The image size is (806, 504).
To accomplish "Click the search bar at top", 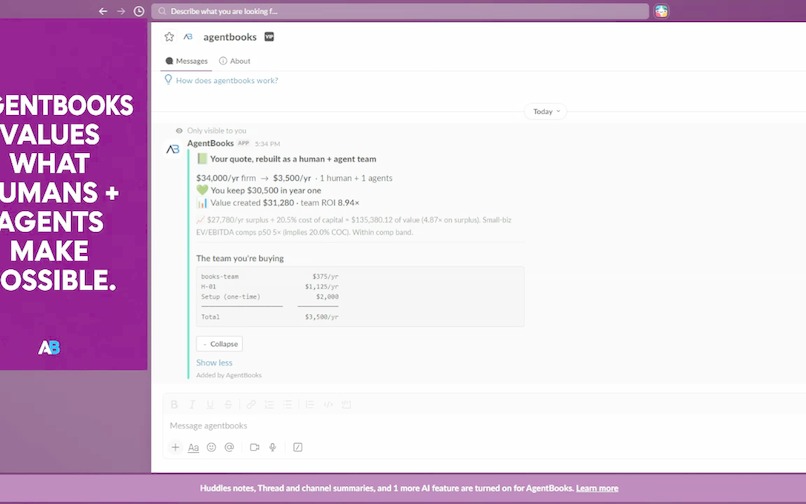I will tap(399, 11).
